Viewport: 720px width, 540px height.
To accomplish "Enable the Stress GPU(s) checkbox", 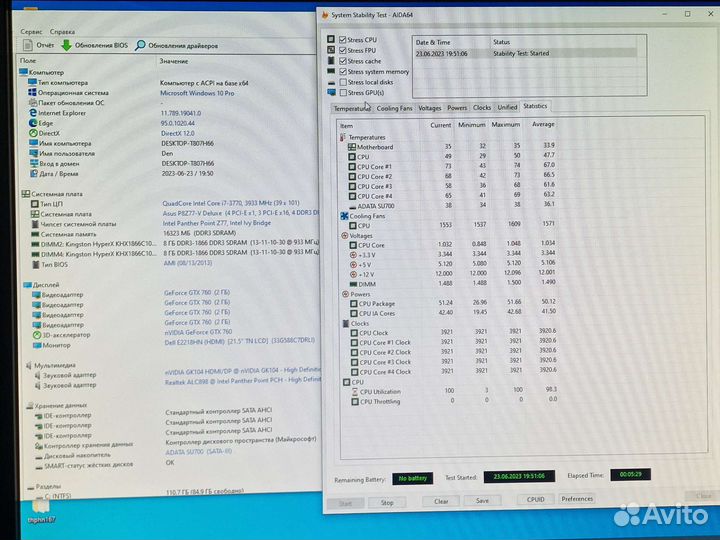I will 343,92.
